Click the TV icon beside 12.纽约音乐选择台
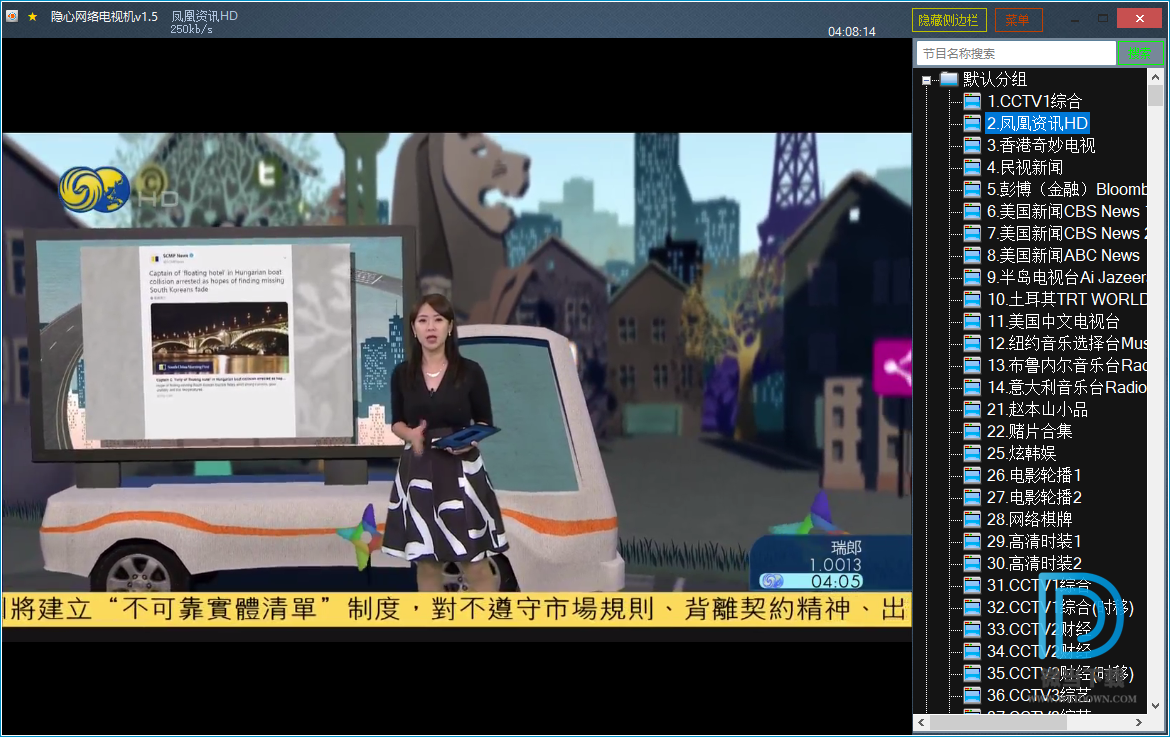Screen dimensions: 1170x737 (972, 343)
